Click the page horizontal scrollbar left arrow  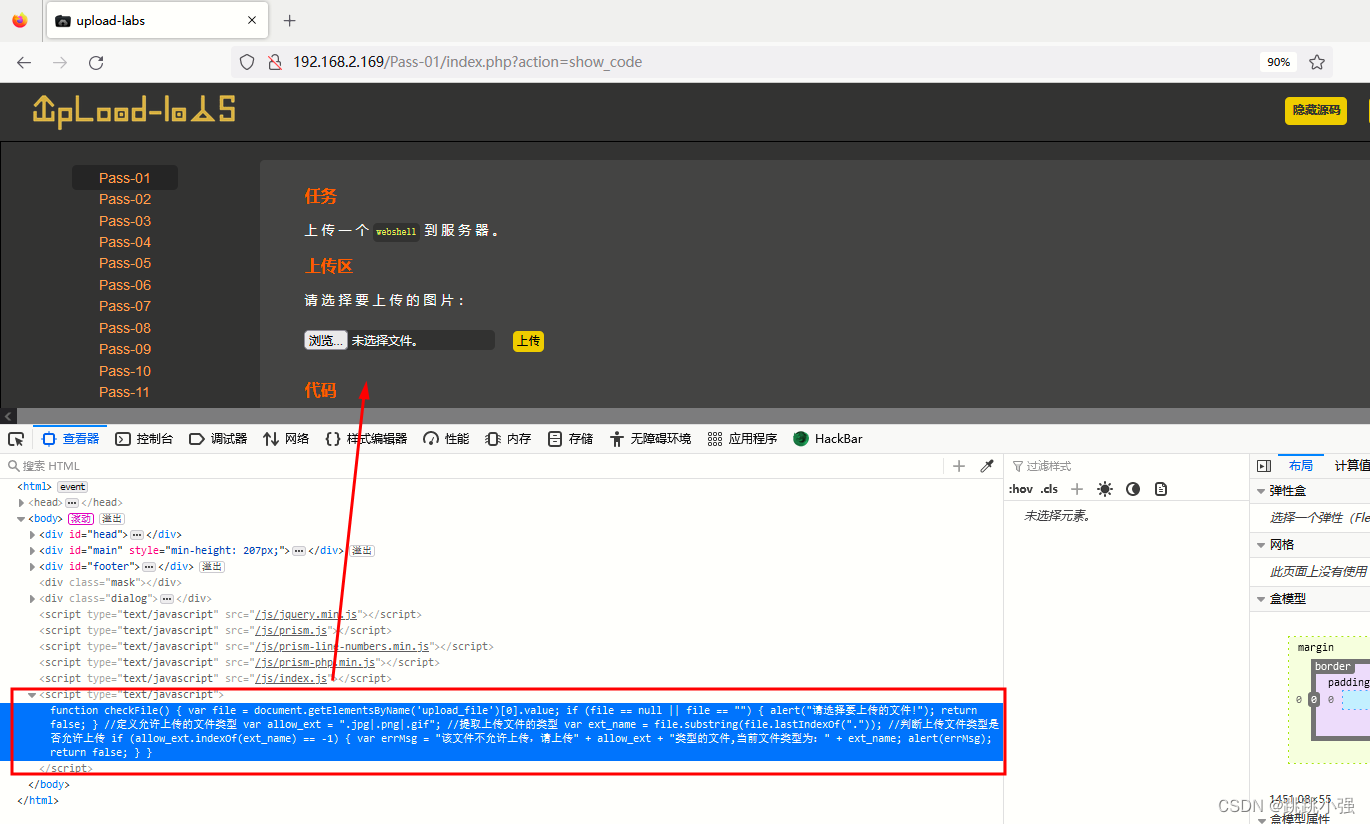coord(8,416)
